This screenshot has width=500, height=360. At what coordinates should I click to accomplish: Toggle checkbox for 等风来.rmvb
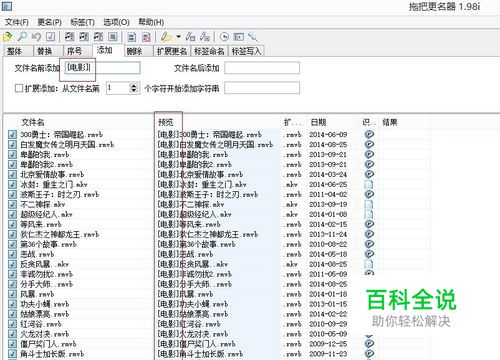coord(12,224)
